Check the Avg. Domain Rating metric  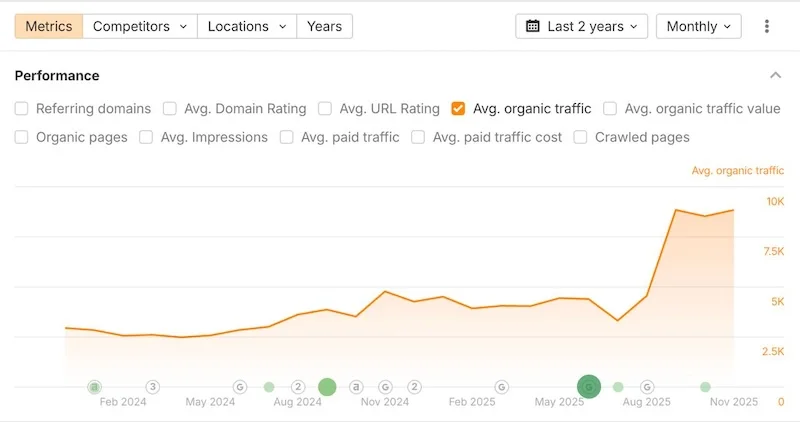170,109
